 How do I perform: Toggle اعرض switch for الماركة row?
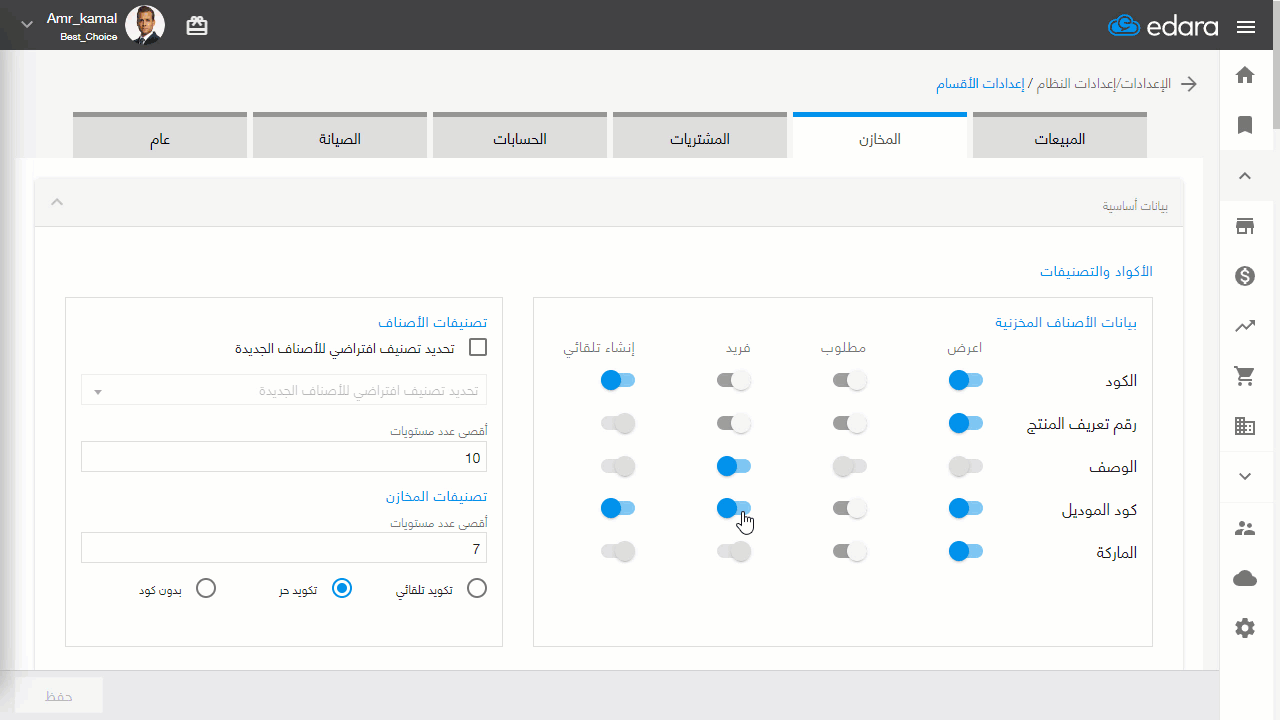pyautogui.click(x=966, y=551)
